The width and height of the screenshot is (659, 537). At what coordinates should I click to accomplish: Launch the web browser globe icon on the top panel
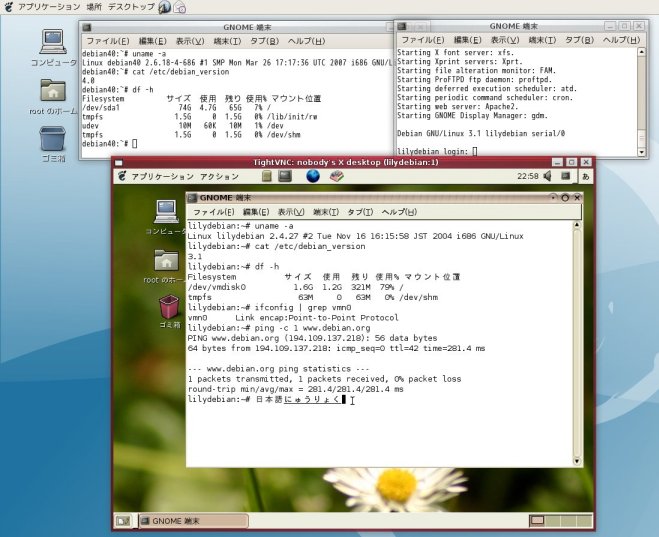[x=164, y=7]
